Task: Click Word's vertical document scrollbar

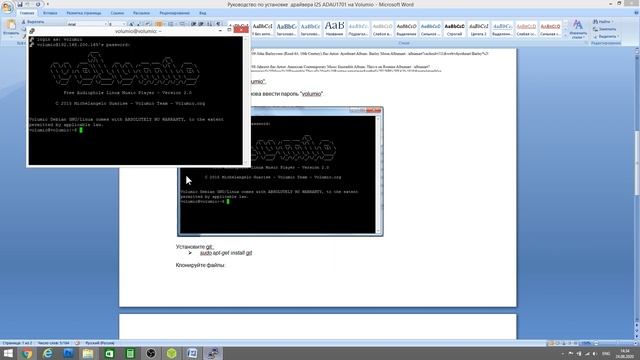Action: (x=637, y=163)
